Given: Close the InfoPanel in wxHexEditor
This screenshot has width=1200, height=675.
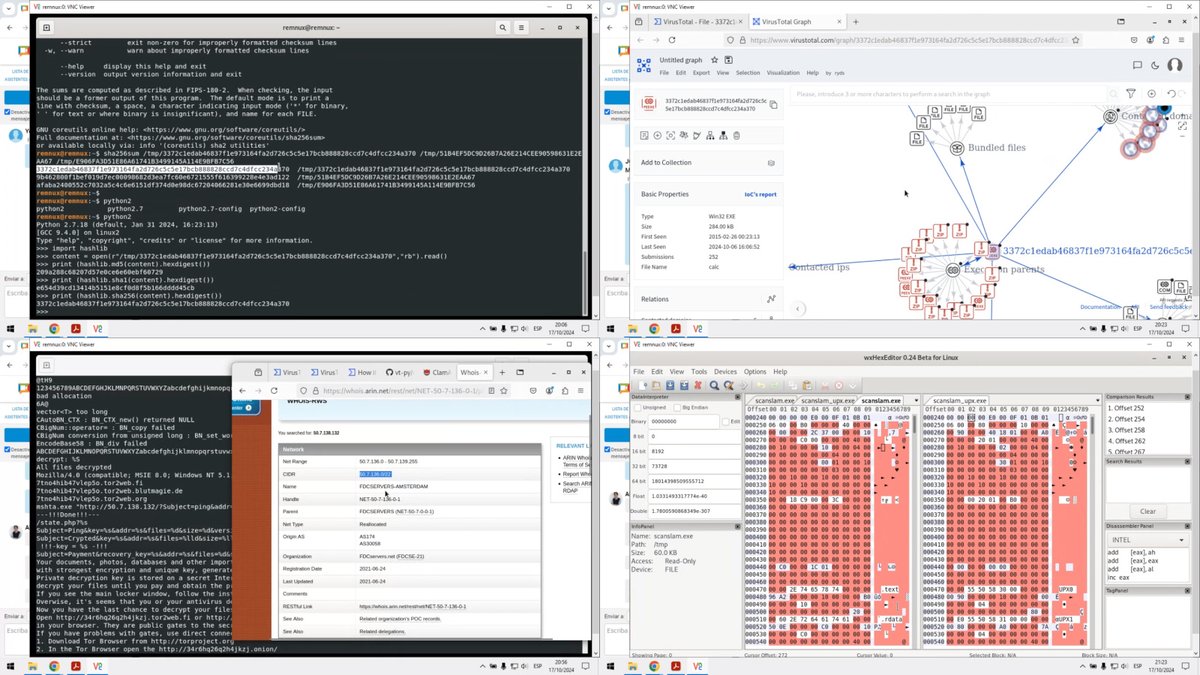Looking at the screenshot, I should [x=739, y=526].
